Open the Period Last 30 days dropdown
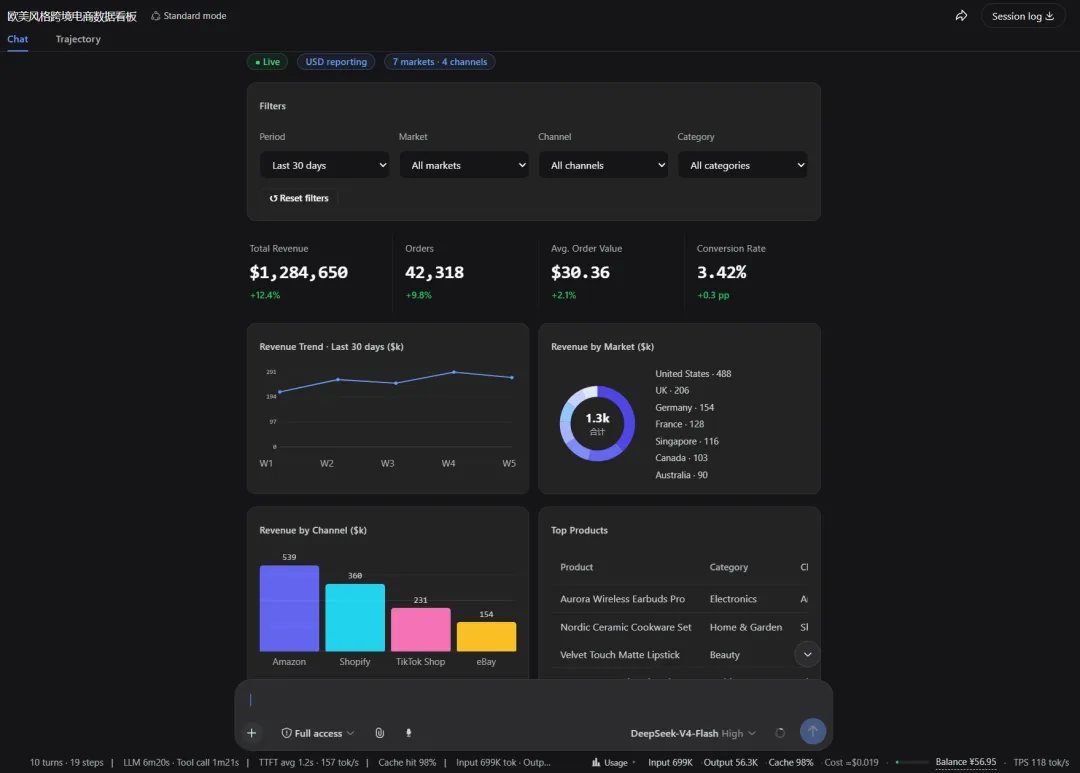This screenshot has width=1080, height=773. coord(324,165)
